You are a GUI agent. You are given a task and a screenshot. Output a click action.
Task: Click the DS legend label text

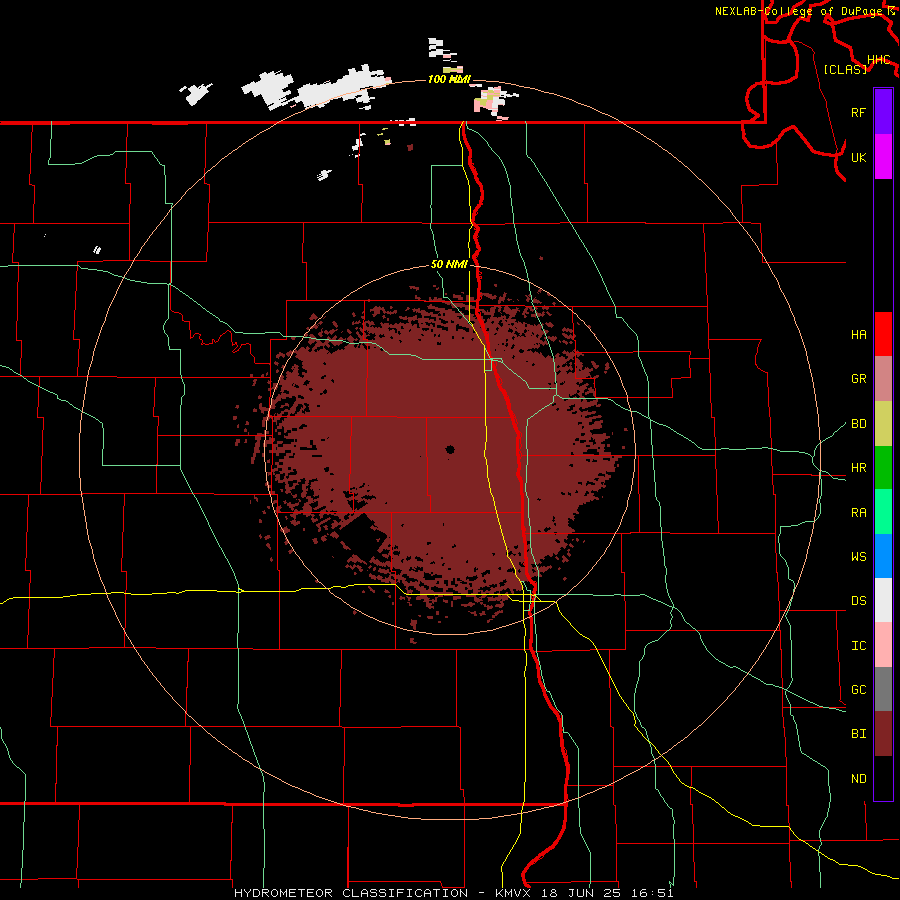(858, 601)
